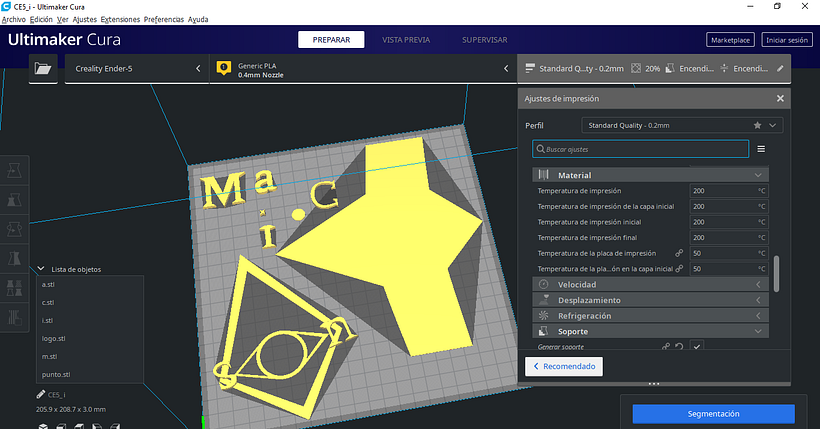820x429 pixels.
Task: Select the Rotate tool in left toolbar
Action: click(14, 229)
